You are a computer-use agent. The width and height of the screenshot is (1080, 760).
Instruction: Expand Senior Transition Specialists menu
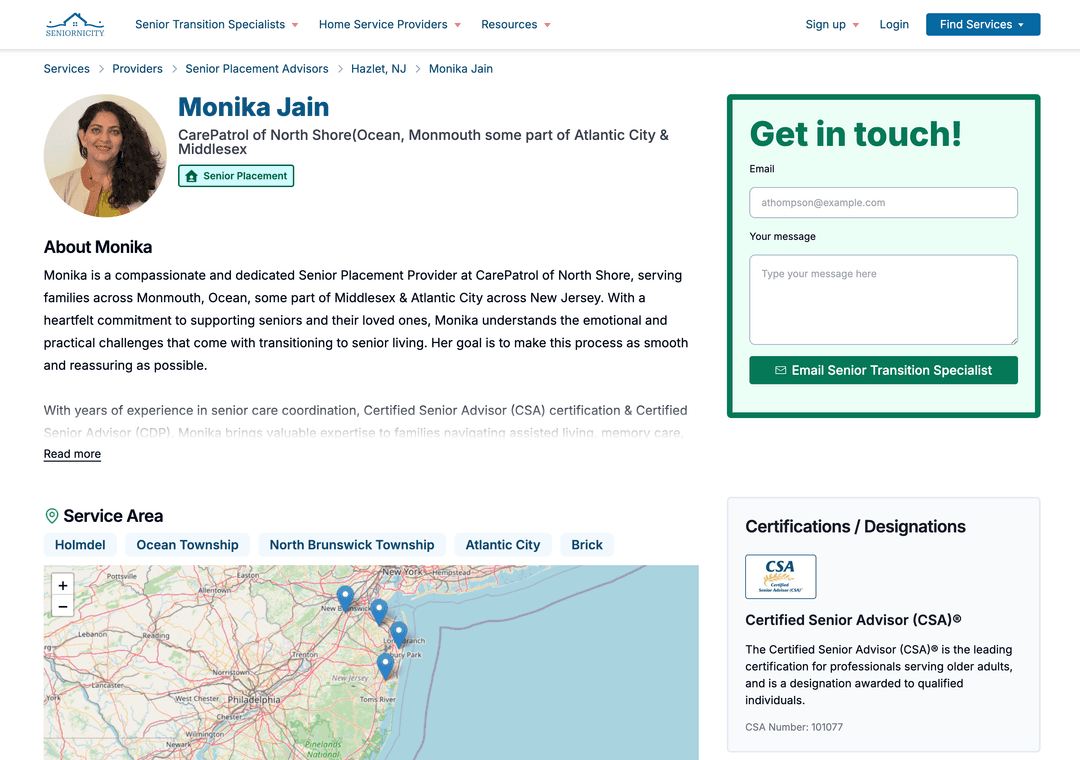216,24
